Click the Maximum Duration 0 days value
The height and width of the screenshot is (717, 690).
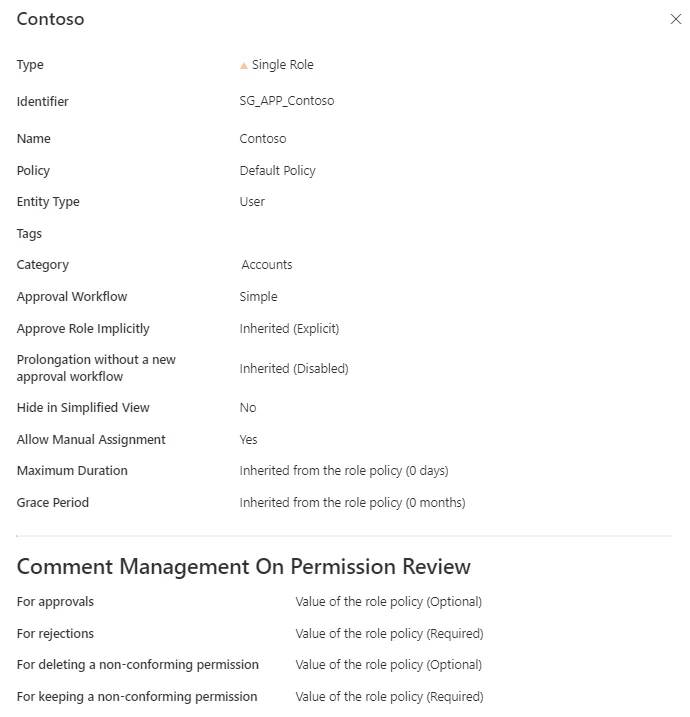click(344, 471)
